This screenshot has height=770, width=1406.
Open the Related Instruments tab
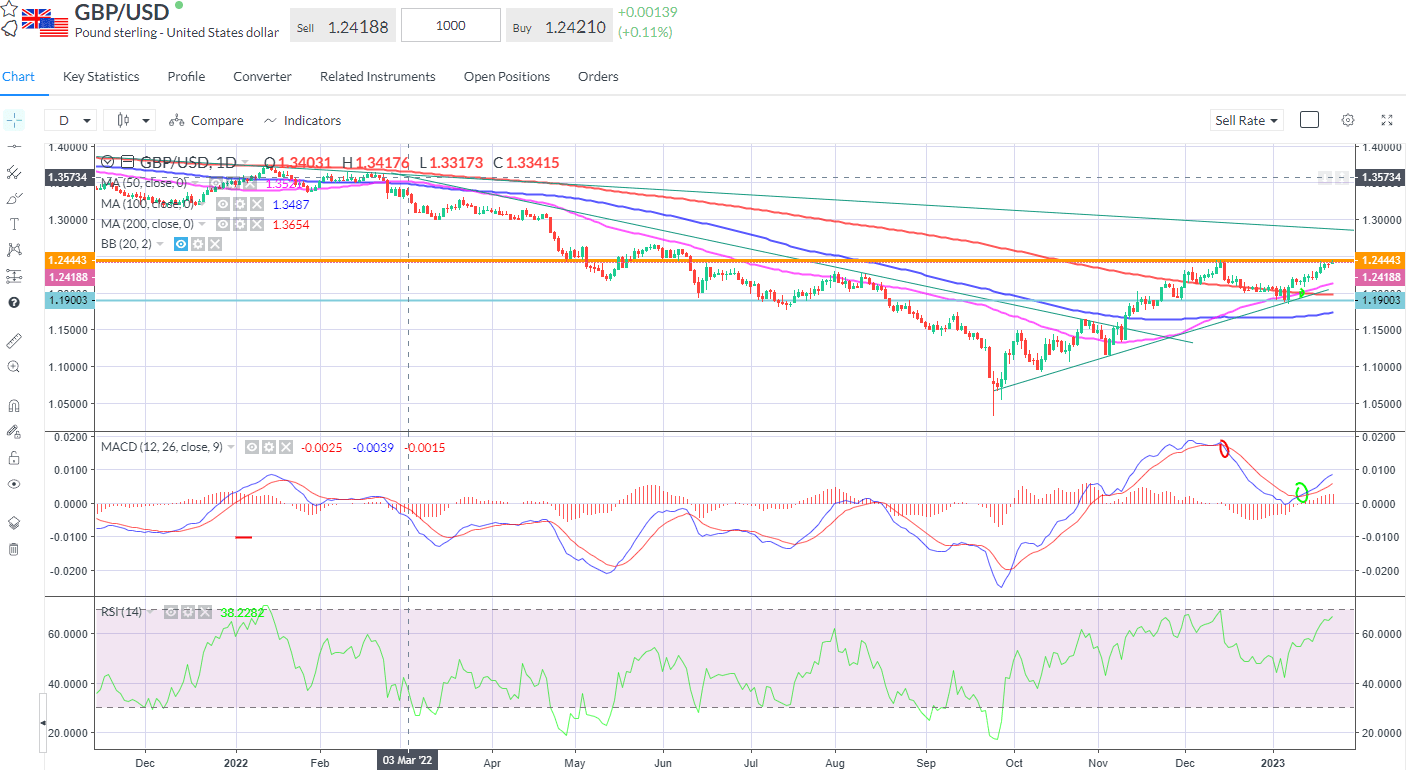(x=378, y=76)
